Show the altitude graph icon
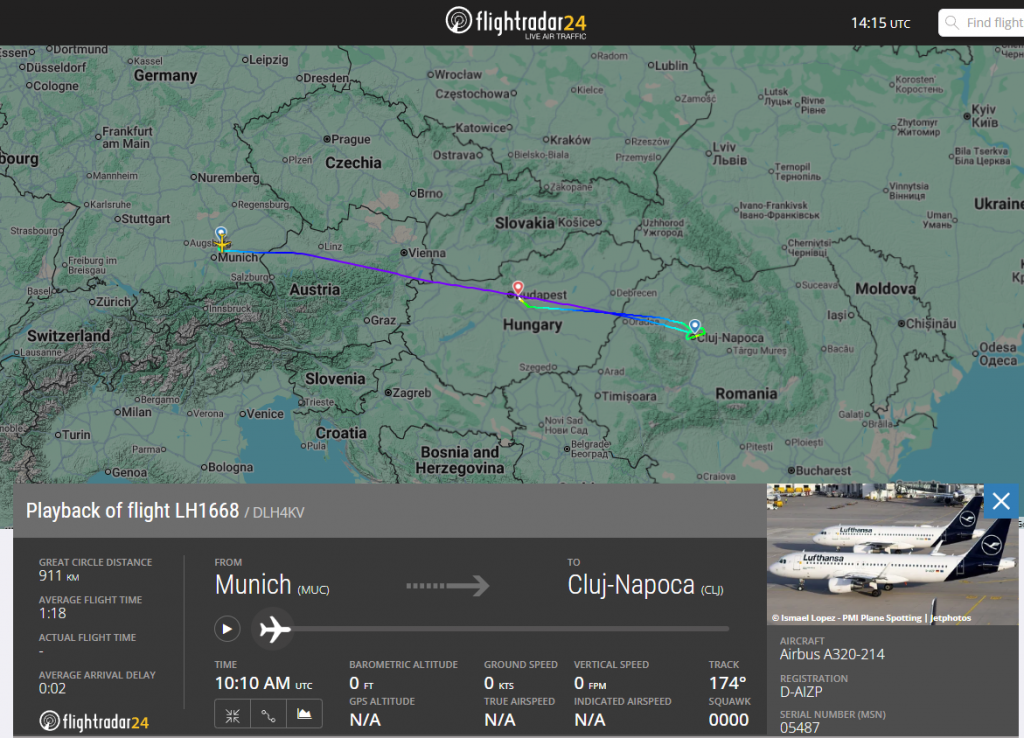The image size is (1024, 738). pos(303,714)
